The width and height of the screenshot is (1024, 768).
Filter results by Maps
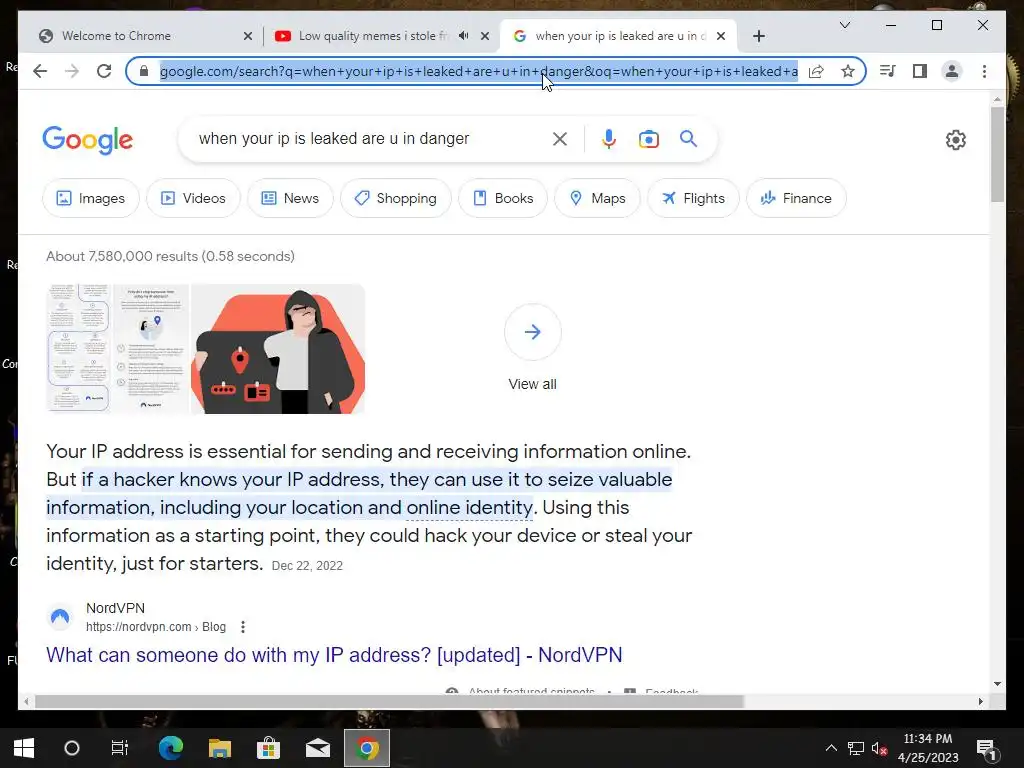pos(597,198)
